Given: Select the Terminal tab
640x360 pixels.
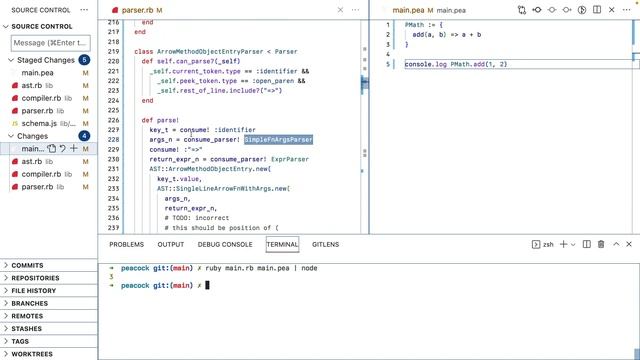Looking at the screenshot, I should (x=282, y=244).
